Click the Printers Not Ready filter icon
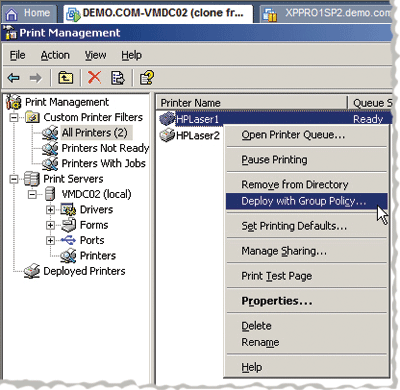The image size is (400, 390). [x=50, y=148]
